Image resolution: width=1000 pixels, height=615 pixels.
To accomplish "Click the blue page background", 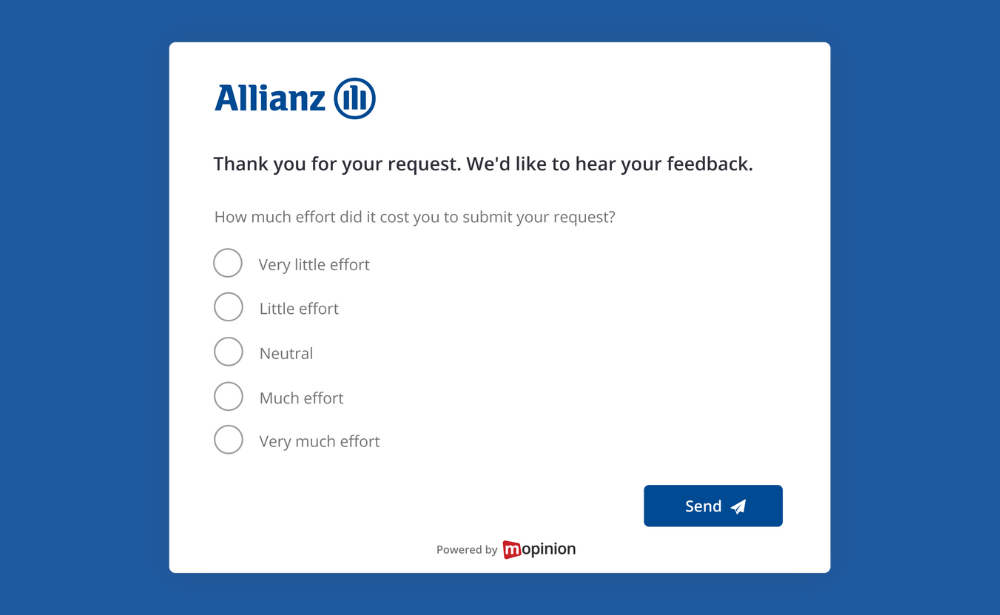I will coord(80,300).
